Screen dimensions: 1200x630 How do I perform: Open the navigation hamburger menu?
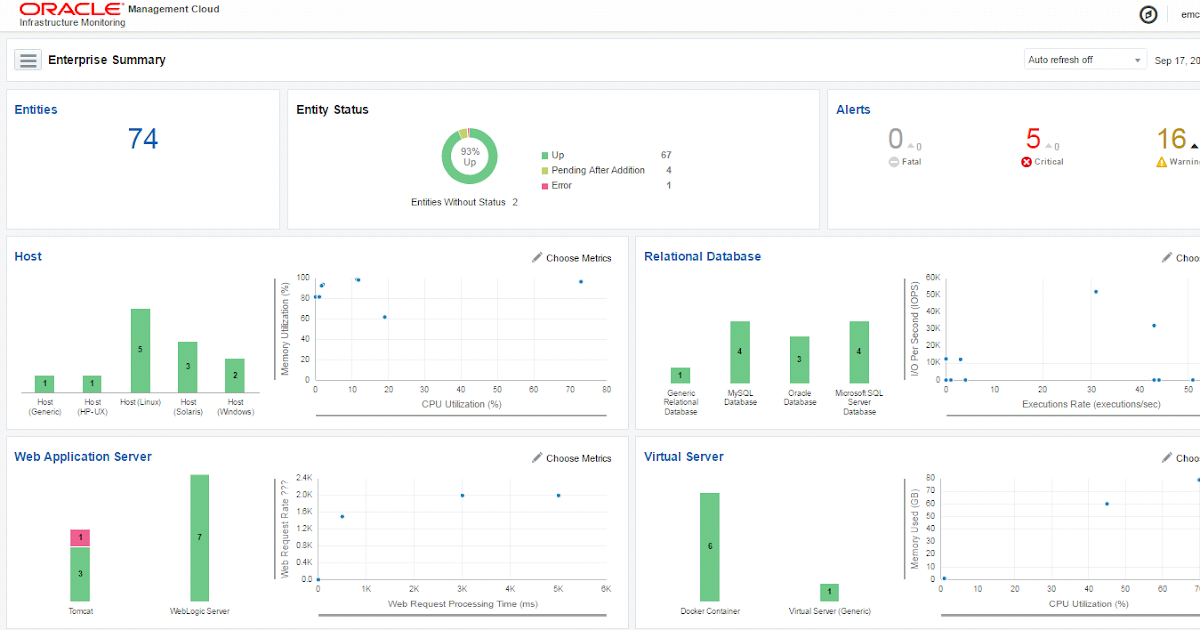(27, 59)
